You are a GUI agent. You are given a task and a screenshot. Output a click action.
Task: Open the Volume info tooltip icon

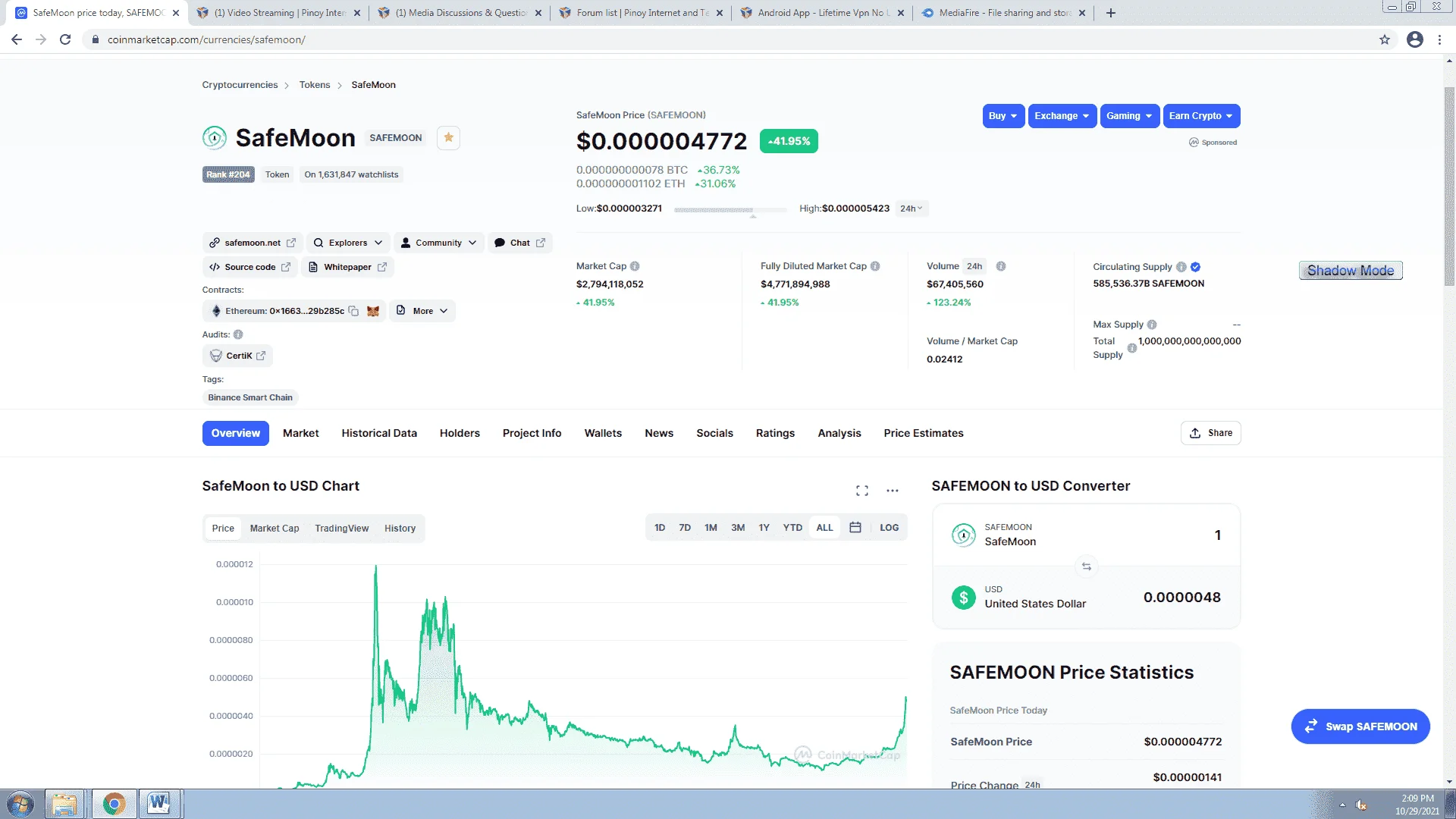[x=1001, y=266]
